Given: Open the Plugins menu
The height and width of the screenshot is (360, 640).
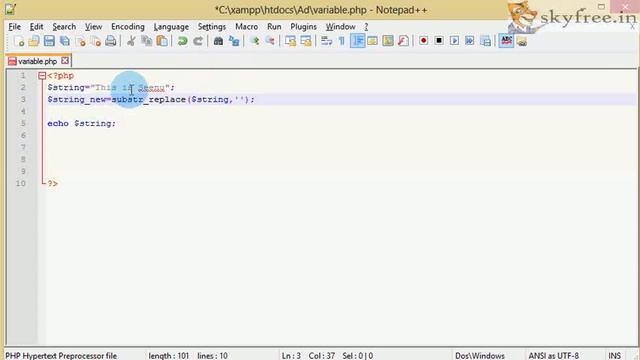Looking at the screenshot, I should tap(303, 27).
